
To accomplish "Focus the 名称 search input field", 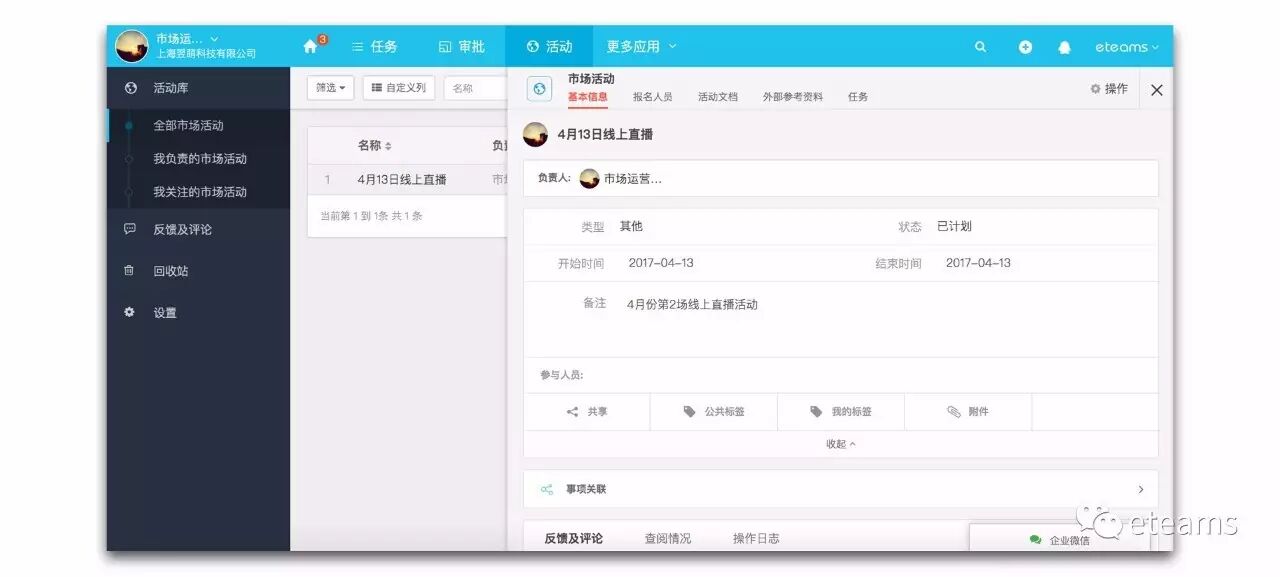I will (475, 88).
